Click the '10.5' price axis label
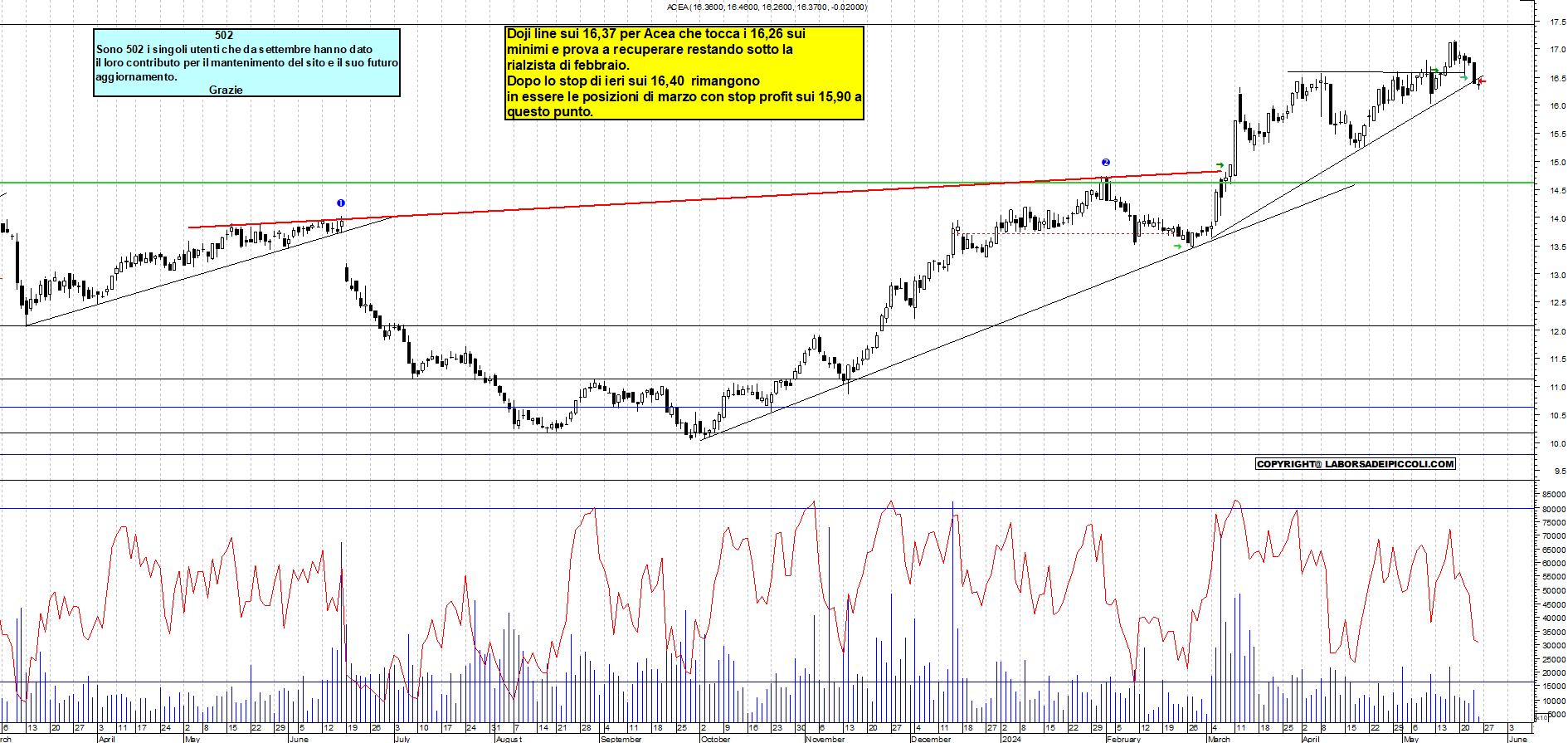Image resolution: width=1568 pixels, height=743 pixels. click(1558, 416)
